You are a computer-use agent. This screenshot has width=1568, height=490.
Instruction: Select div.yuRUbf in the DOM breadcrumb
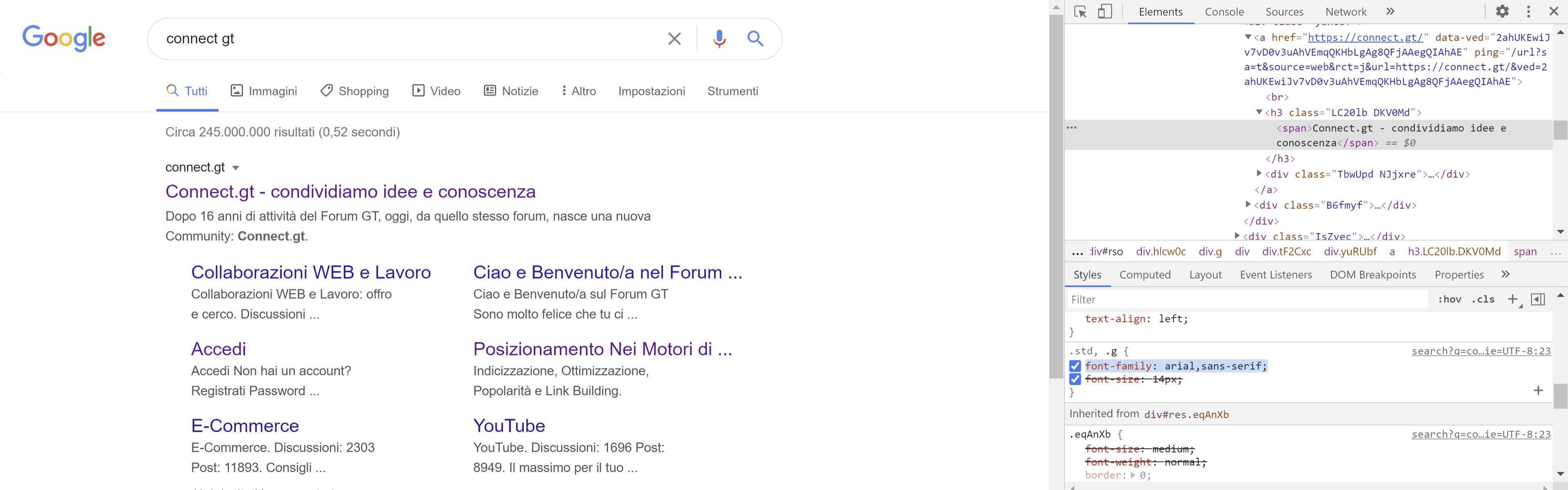click(x=1350, y=252)
